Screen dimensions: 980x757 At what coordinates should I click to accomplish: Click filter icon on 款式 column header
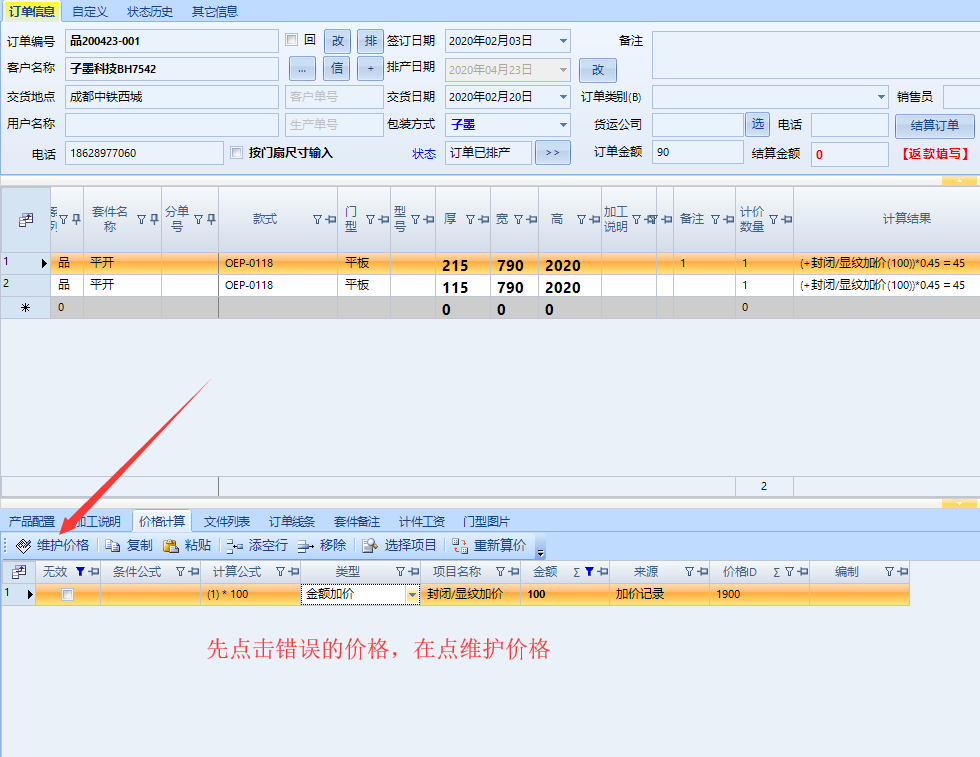pyautogui.click(x=317, y=219)
